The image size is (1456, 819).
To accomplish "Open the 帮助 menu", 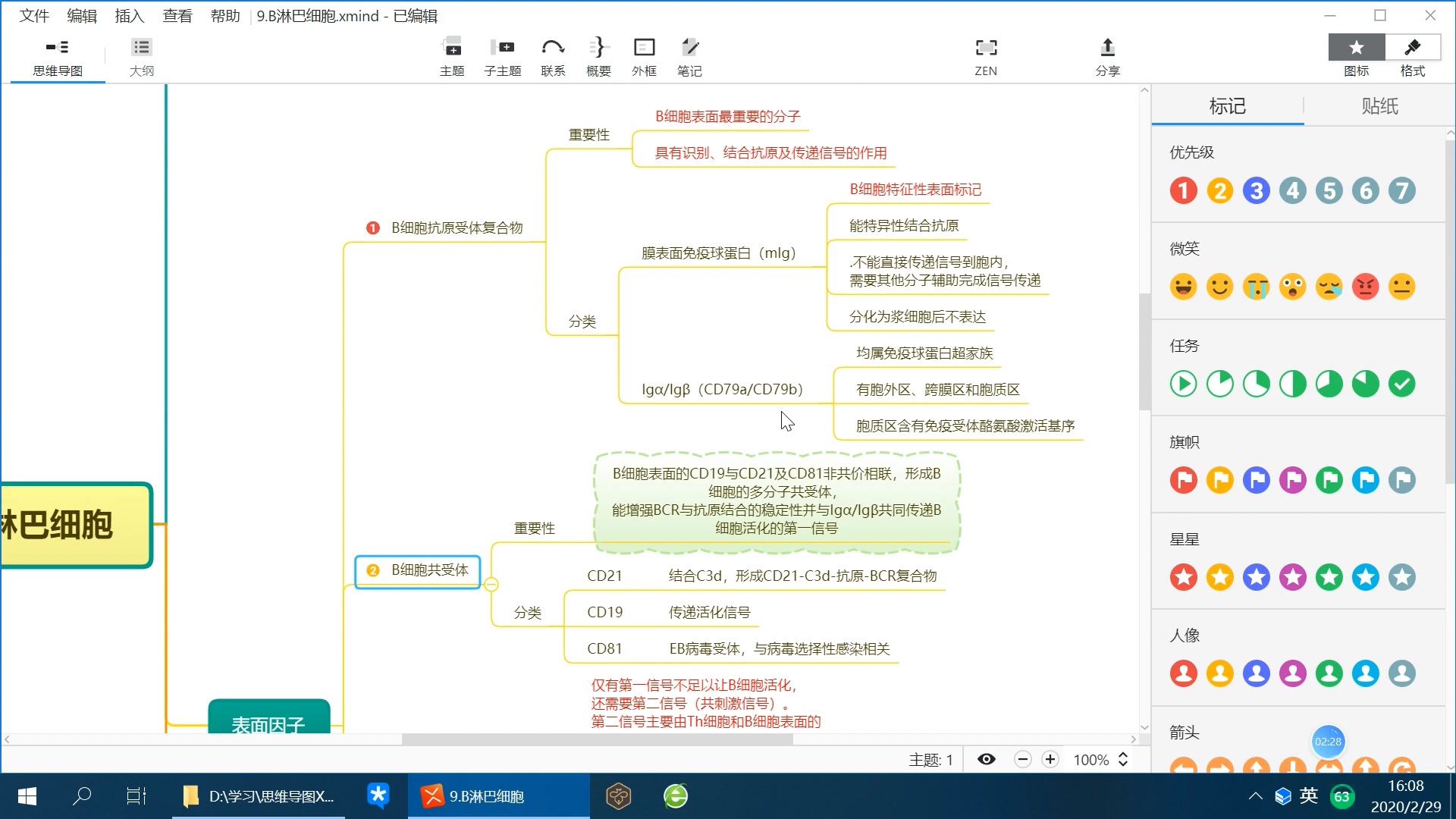I will (225, 16).
